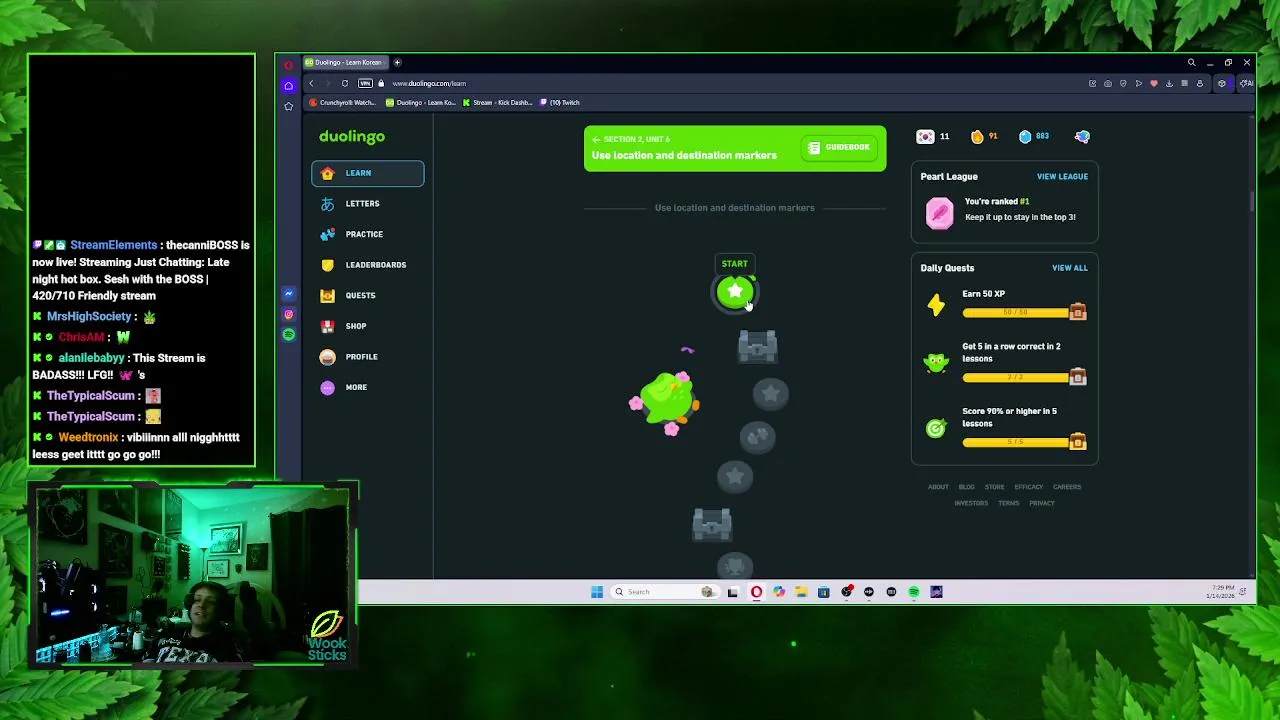Screen dimensions: 1280x720
Task: Open the Learn section in Duolingo sidebar
Action: click(x=367, y=173)
